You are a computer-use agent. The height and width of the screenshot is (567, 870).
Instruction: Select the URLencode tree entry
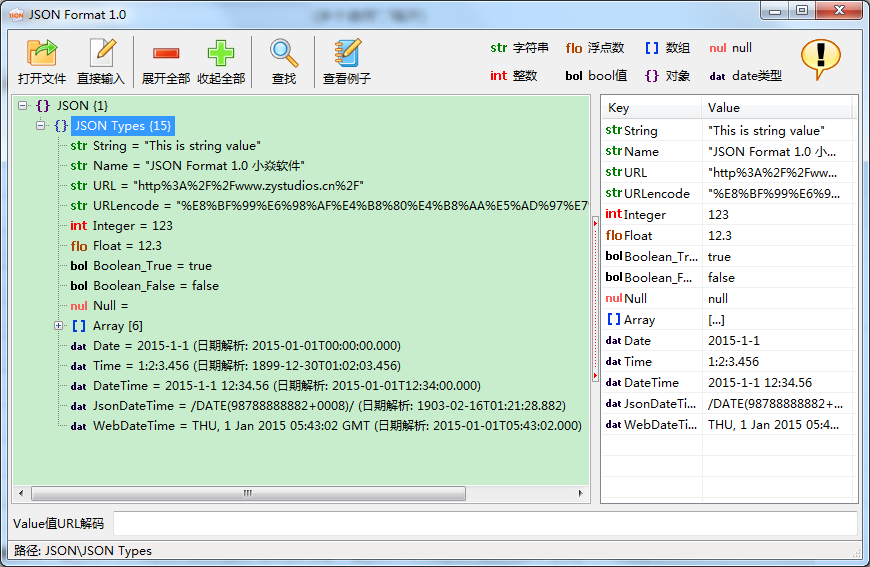point(329,206)
